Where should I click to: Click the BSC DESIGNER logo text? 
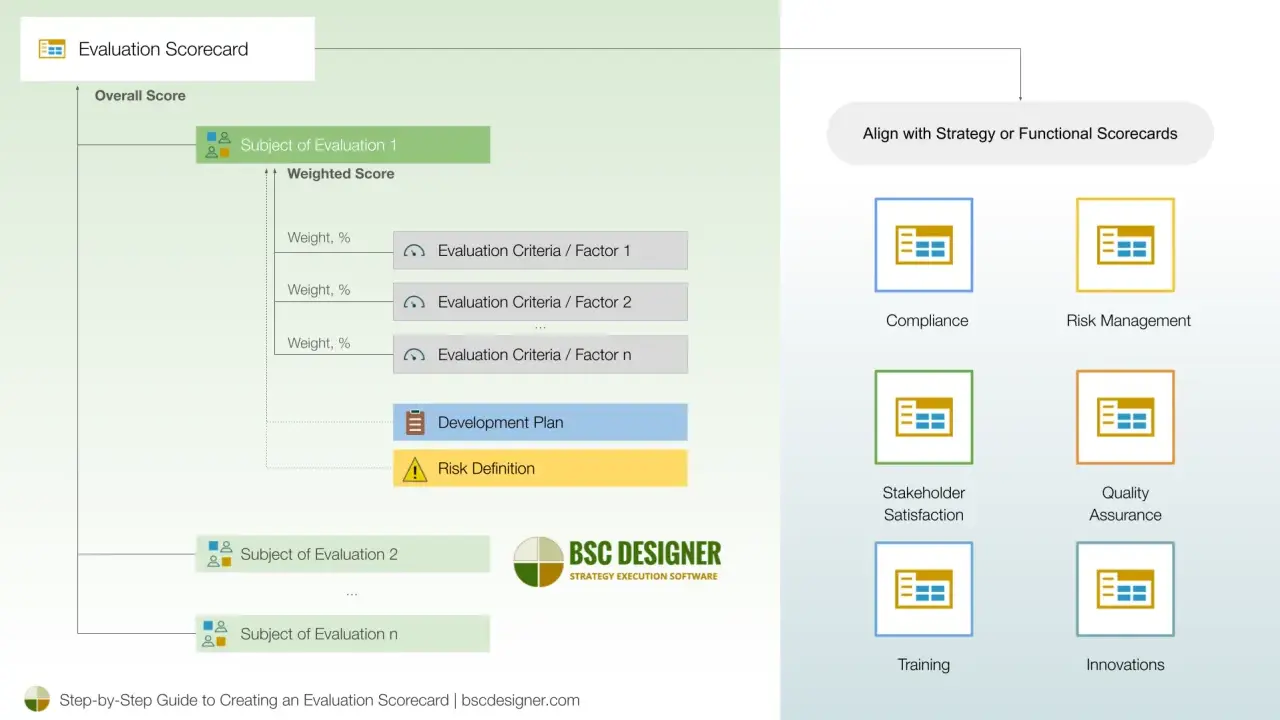(x=645, y=553)
